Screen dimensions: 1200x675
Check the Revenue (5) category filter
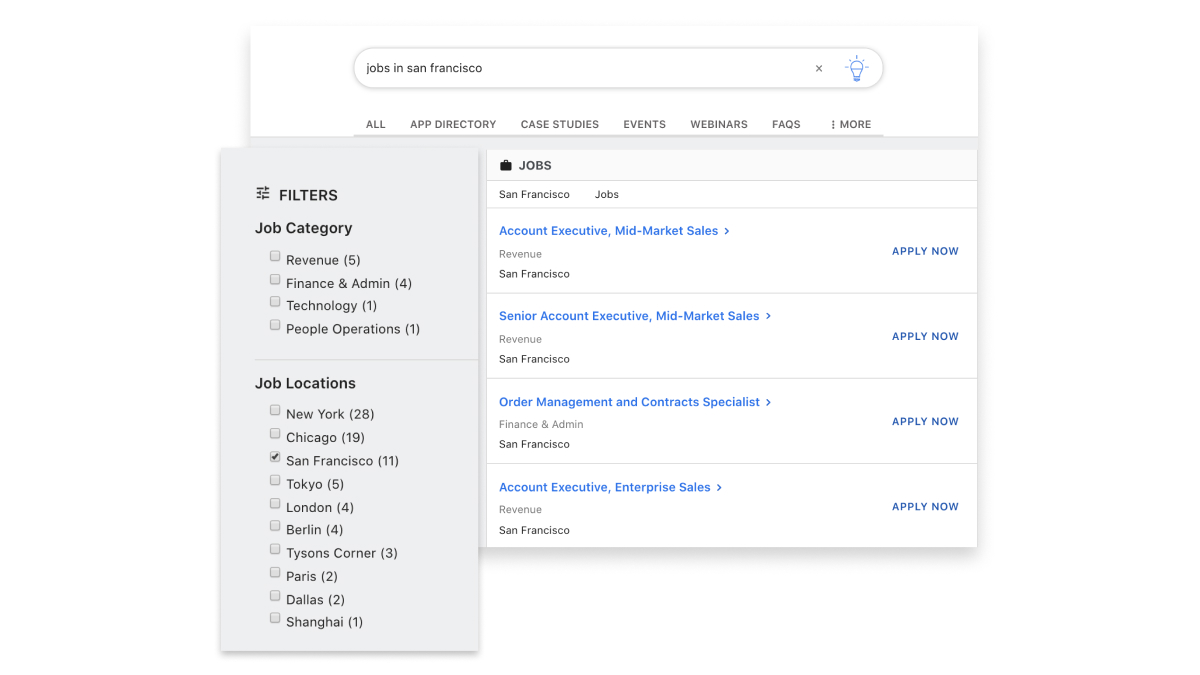point(275,257)
